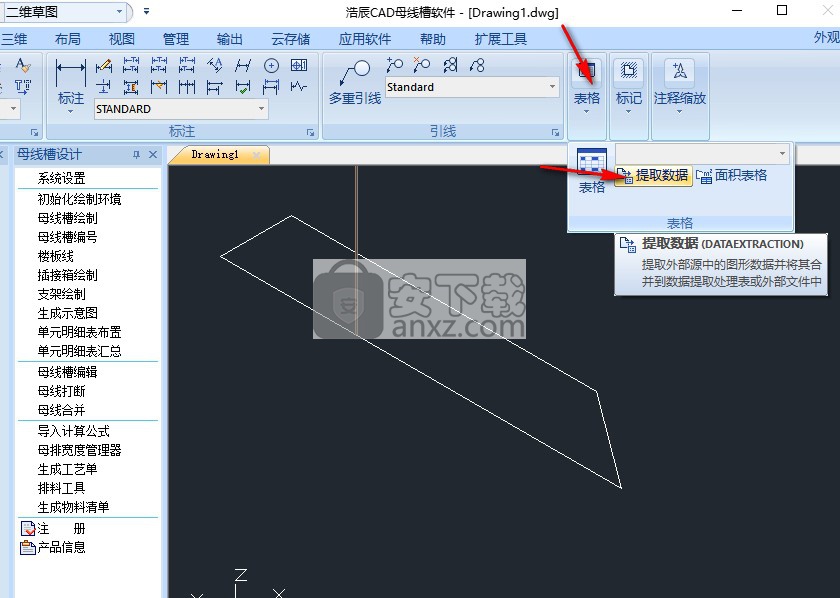
Task: Select 母线槽编号
Action: pyautogui.click(x=68, y=237)
